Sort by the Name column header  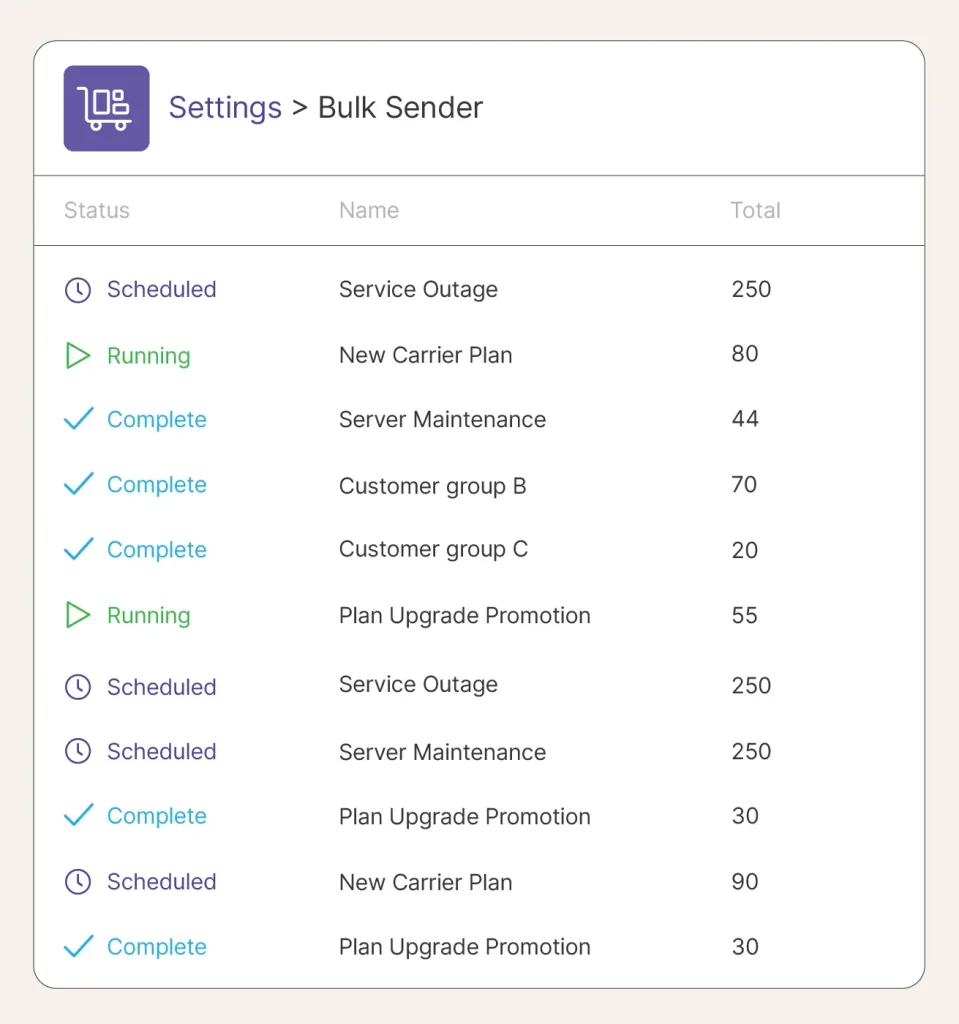point(369,210)
